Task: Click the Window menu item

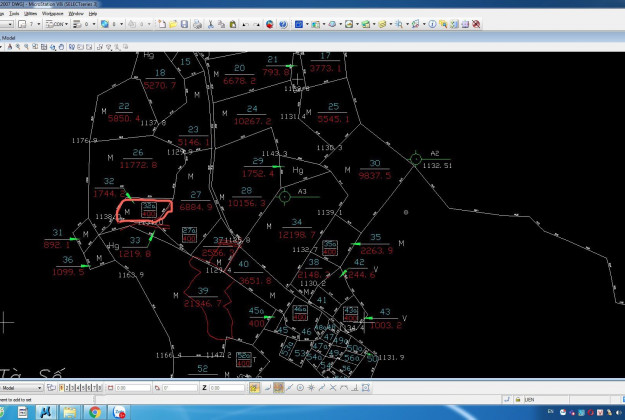Action: 76,14
